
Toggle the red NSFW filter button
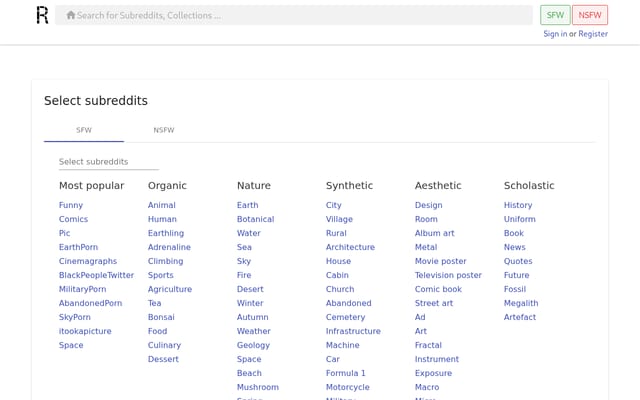pyautogui.click(x=590, y=15)
